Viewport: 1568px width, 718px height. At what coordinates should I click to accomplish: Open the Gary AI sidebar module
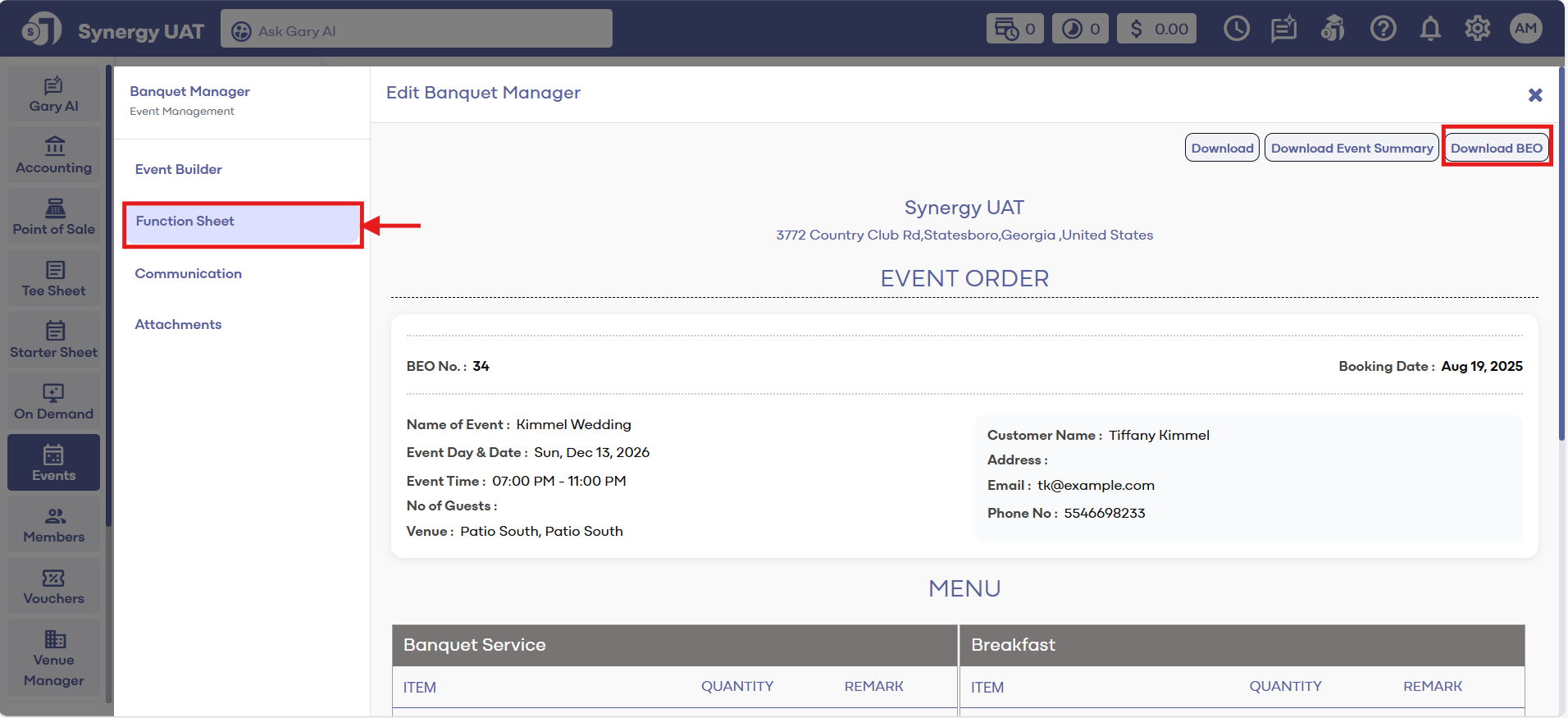[54, 94]
